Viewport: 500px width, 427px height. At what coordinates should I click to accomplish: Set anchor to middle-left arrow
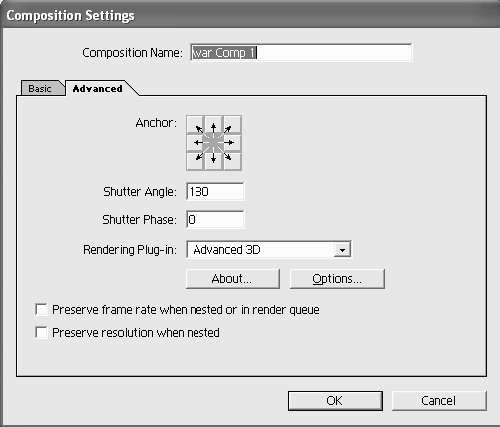(195, 143)
